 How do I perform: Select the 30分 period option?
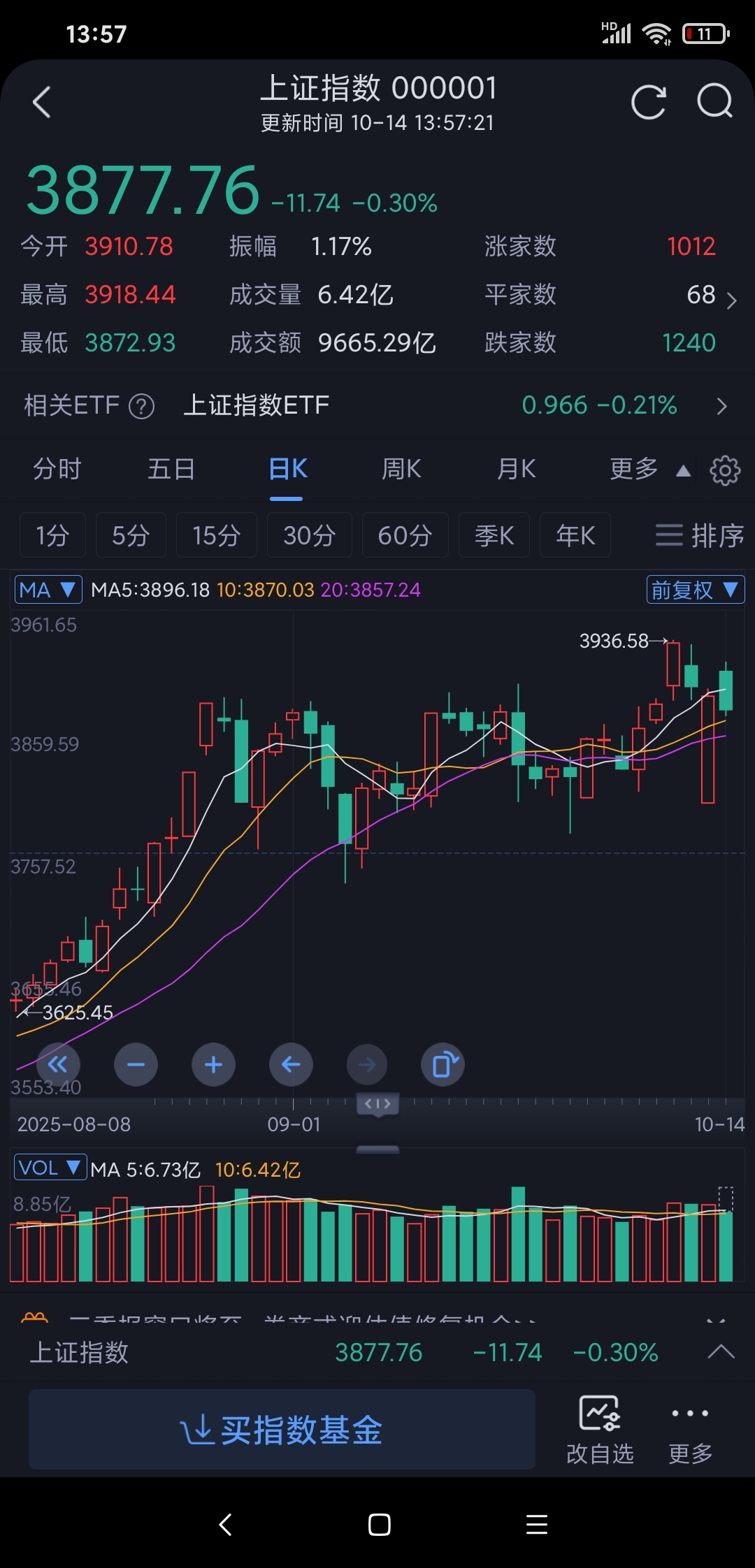click(309, 535)
